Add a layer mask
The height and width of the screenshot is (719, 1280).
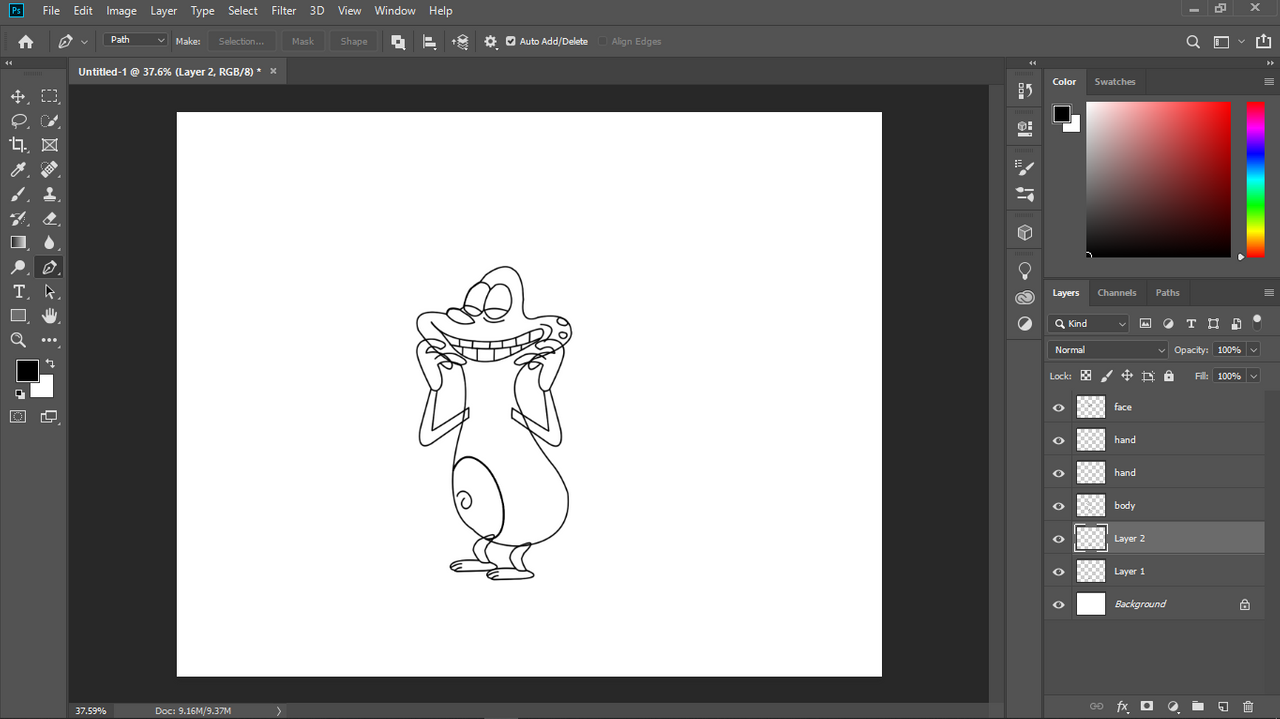[1148, 706]
